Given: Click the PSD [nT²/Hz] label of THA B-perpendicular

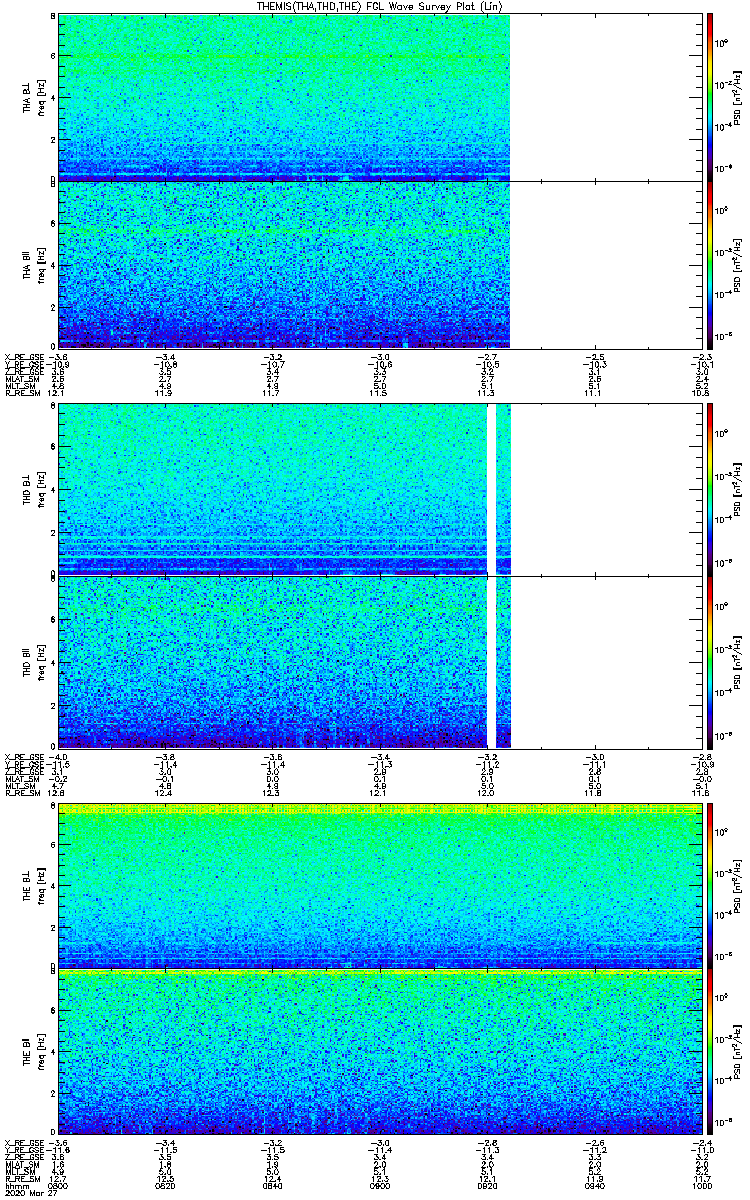Looking at the screenshot, I should pos(738,97).
